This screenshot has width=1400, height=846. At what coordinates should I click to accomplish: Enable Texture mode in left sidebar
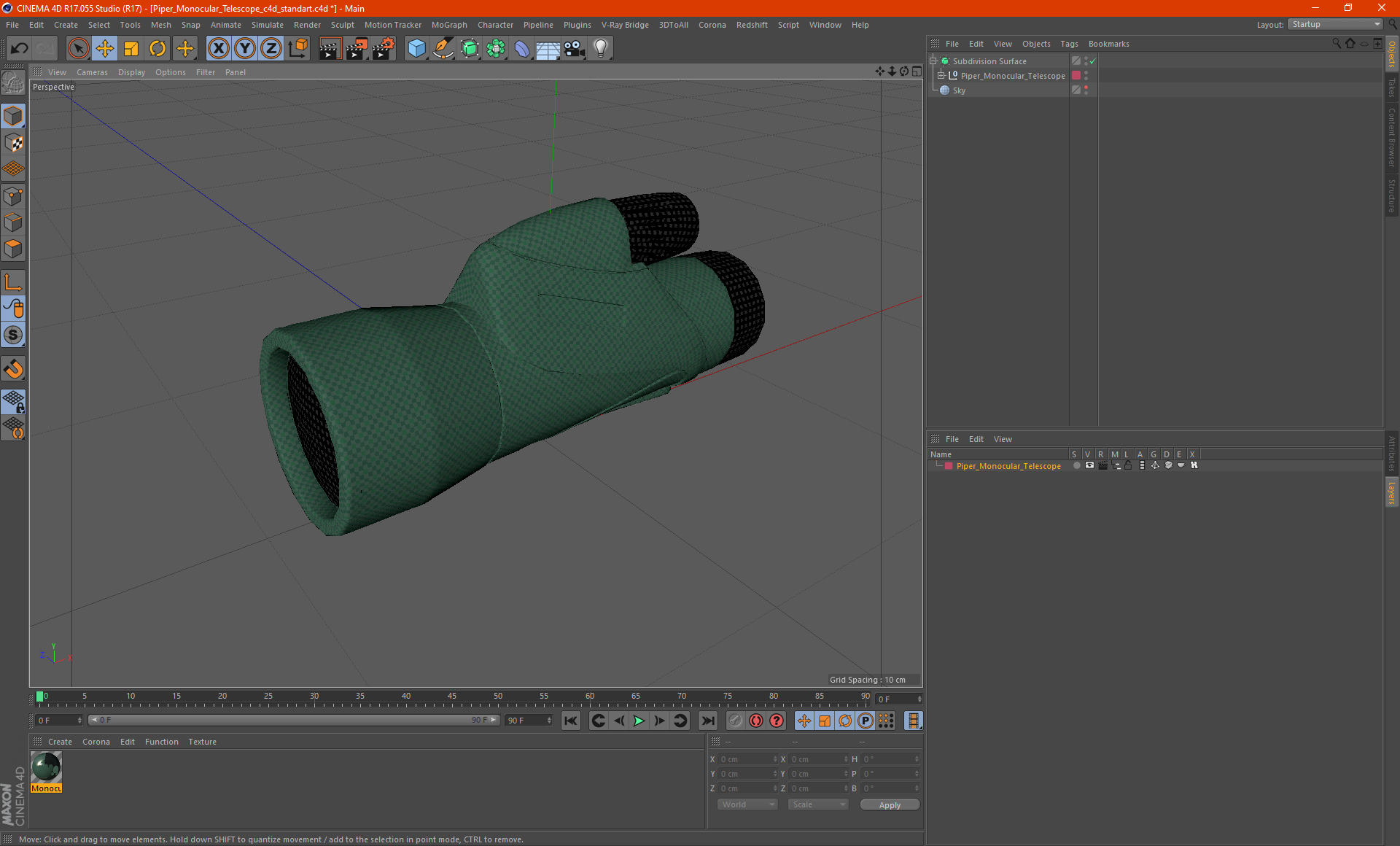click(x=13, y=143)
